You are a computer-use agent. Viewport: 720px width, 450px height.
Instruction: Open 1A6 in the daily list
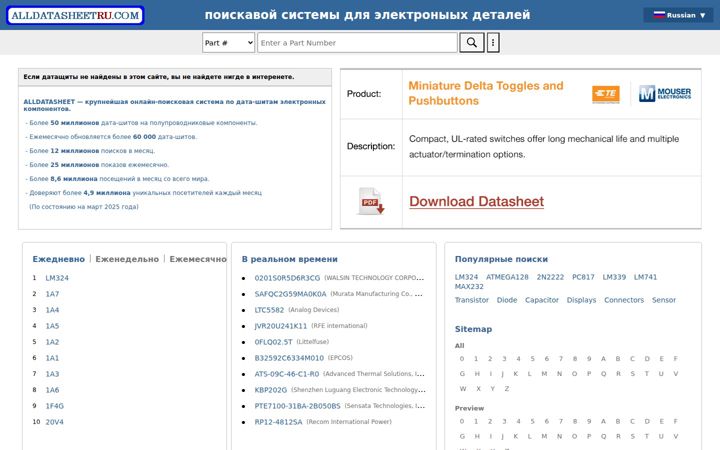pyautogui.click(x=52, y=390)
